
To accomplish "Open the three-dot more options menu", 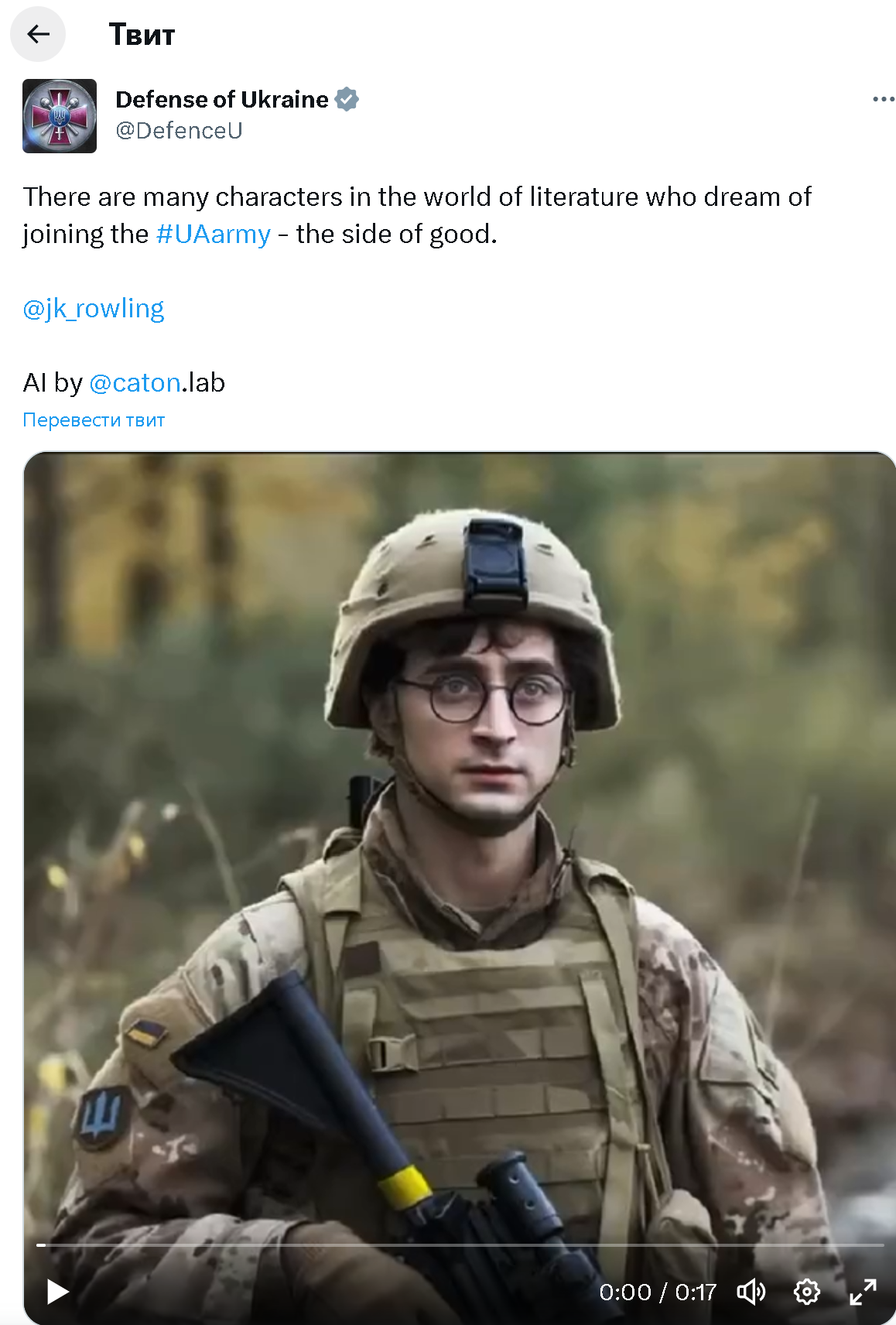I will point(883,99).
